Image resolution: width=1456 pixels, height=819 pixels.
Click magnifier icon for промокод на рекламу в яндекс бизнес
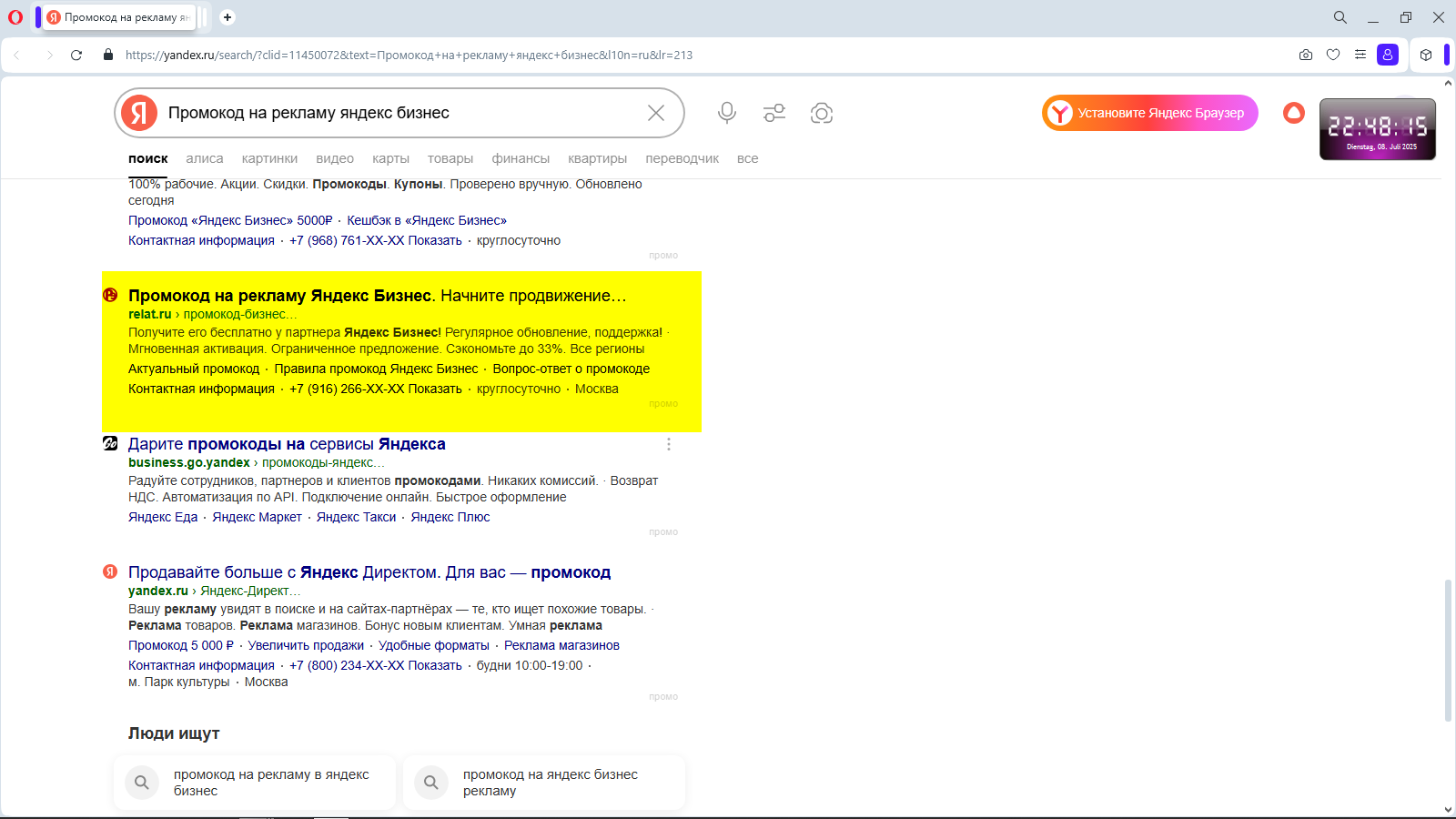[142, 783]
